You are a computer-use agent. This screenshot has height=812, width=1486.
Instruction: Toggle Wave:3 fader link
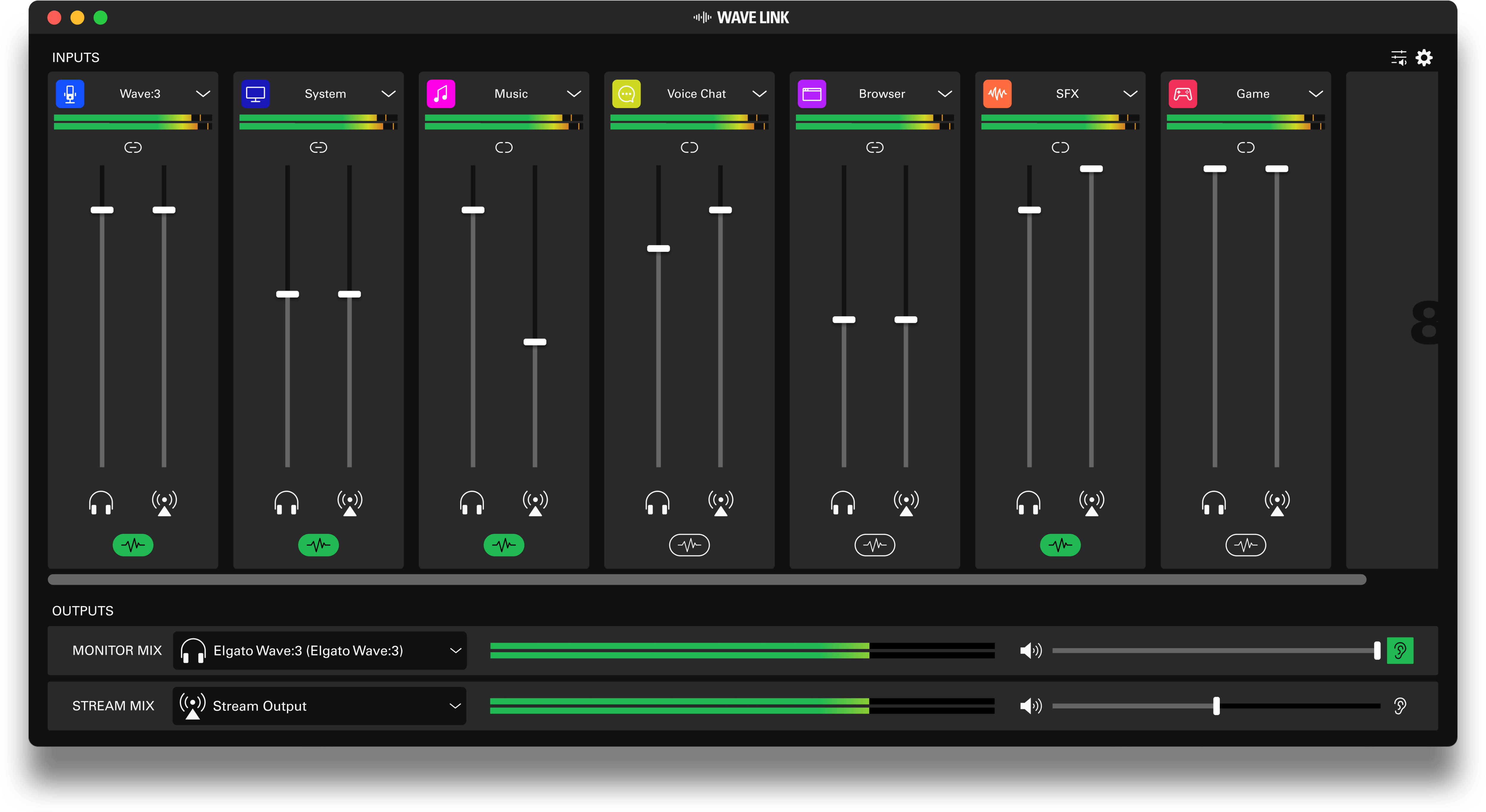(x=133, y=148)
